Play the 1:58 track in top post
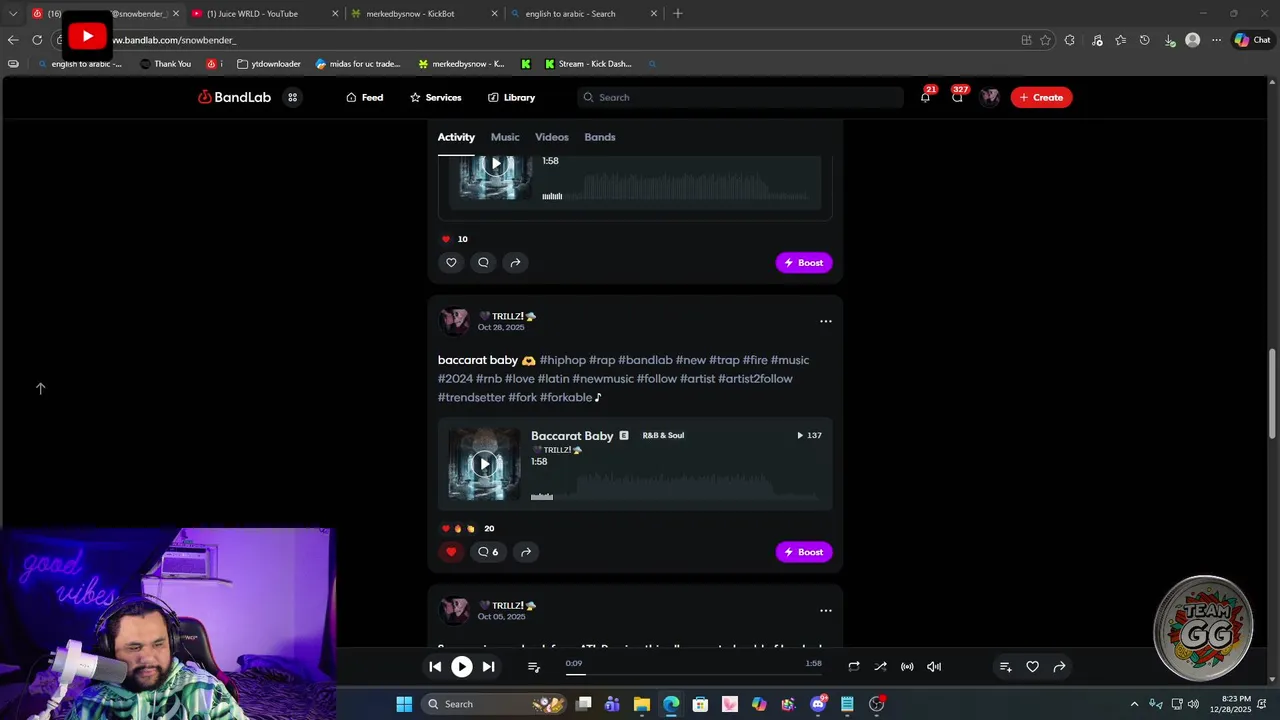The height and width of the screenshot is (720, 1280). 495,165
